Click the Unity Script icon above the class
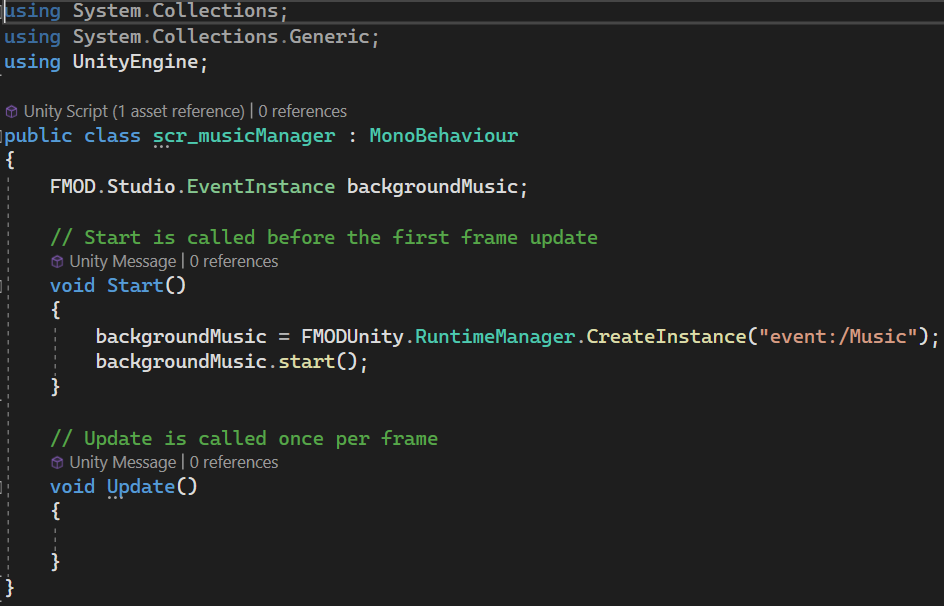The height and width of the screenshot is (606, 944). (x=12, y=111)
